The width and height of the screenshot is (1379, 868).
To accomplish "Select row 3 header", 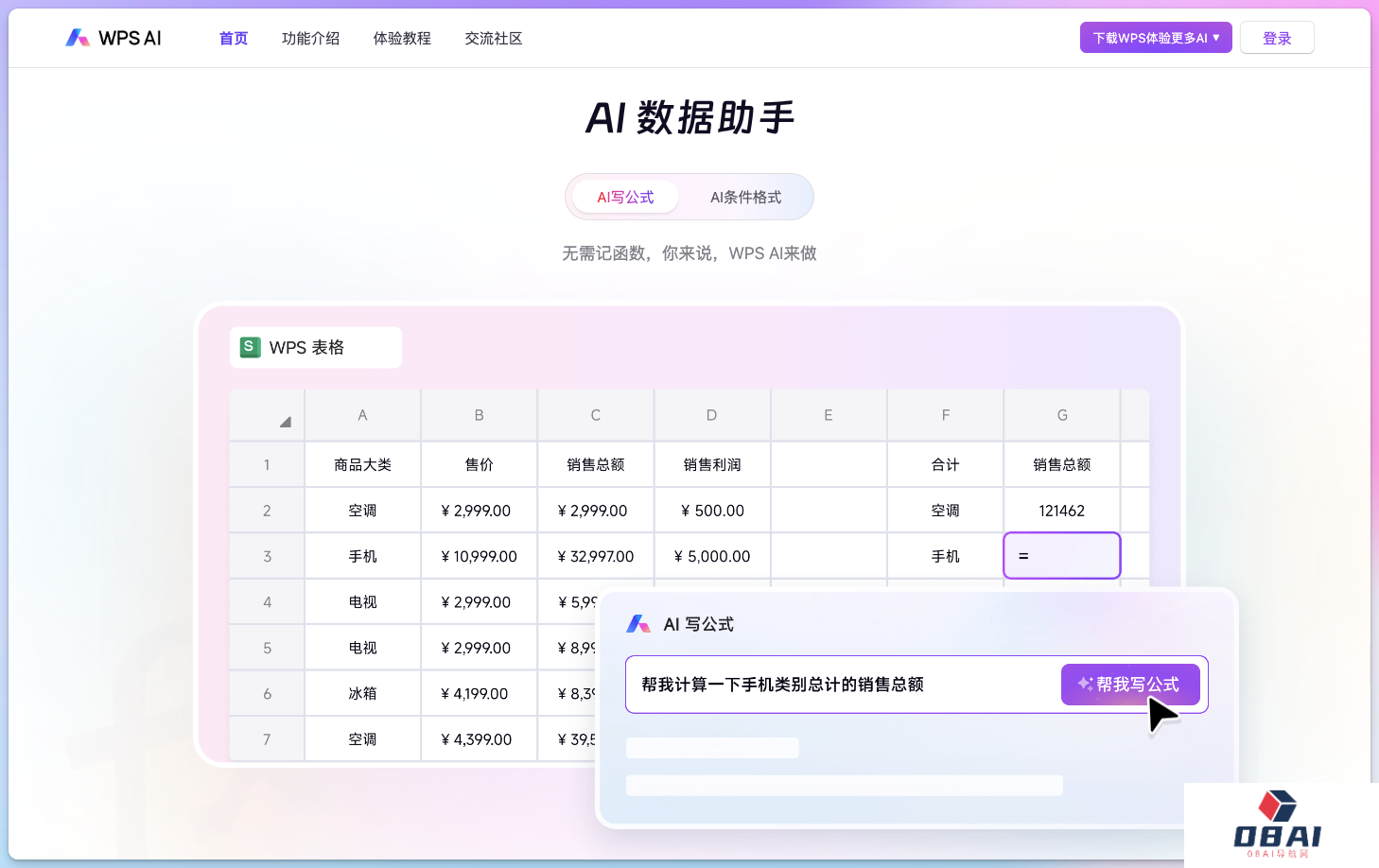I will pos(267,556).
